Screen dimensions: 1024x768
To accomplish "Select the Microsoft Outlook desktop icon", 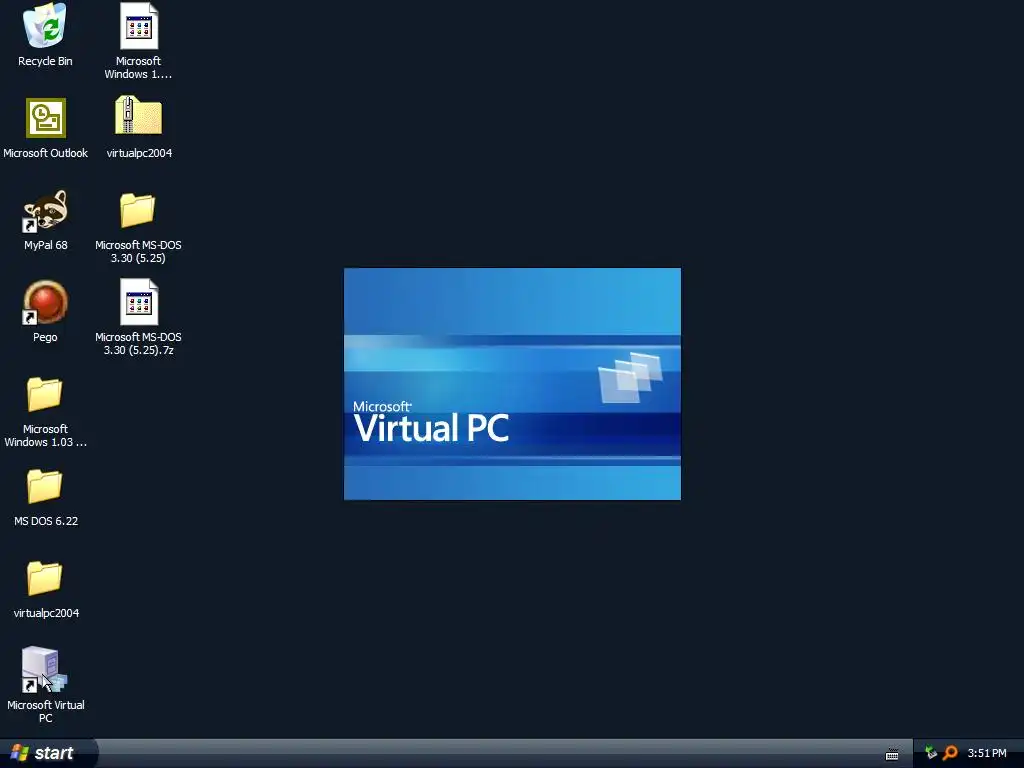I will coord(46,118).
